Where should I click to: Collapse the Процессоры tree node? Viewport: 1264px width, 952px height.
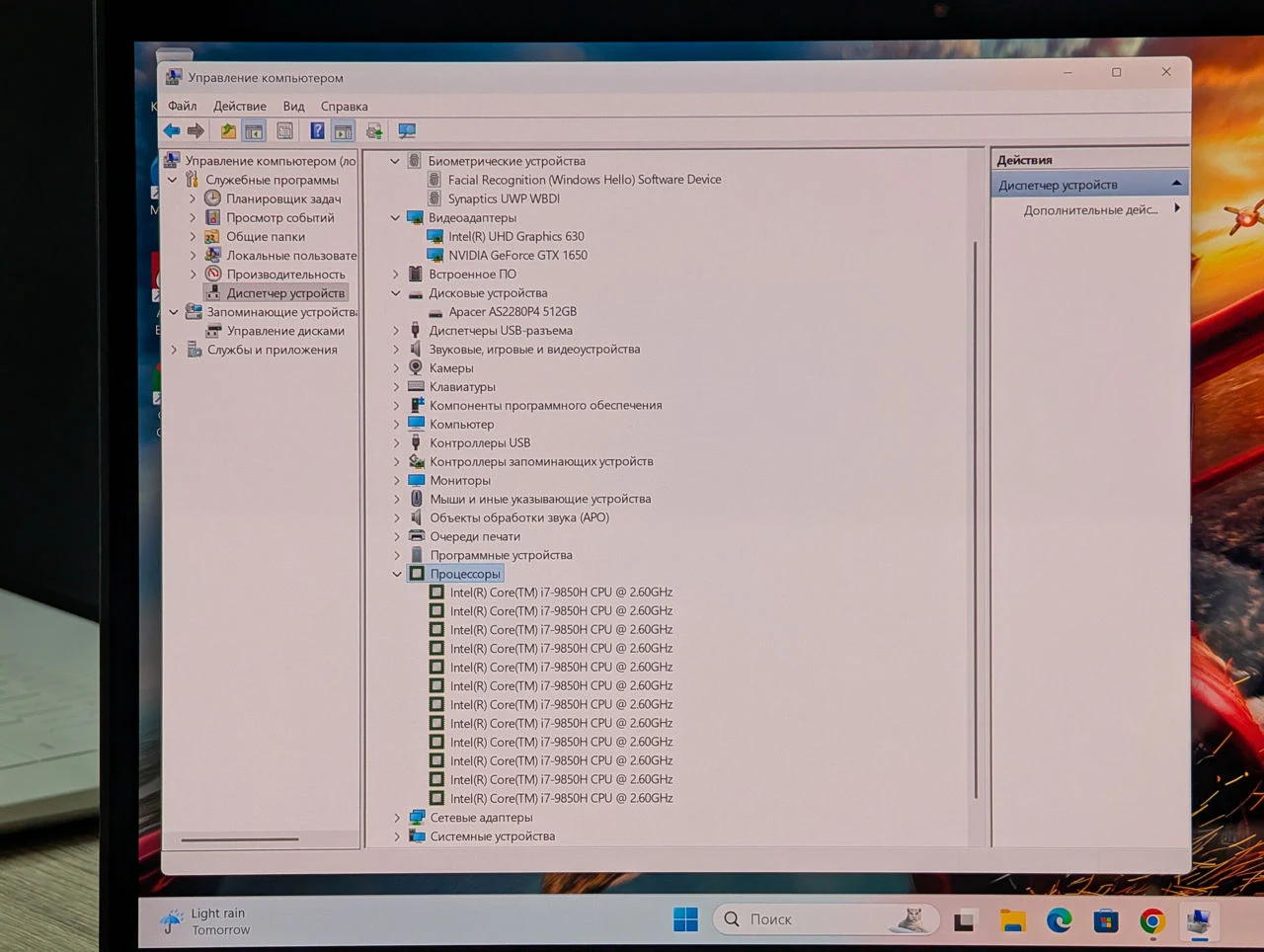397,574
